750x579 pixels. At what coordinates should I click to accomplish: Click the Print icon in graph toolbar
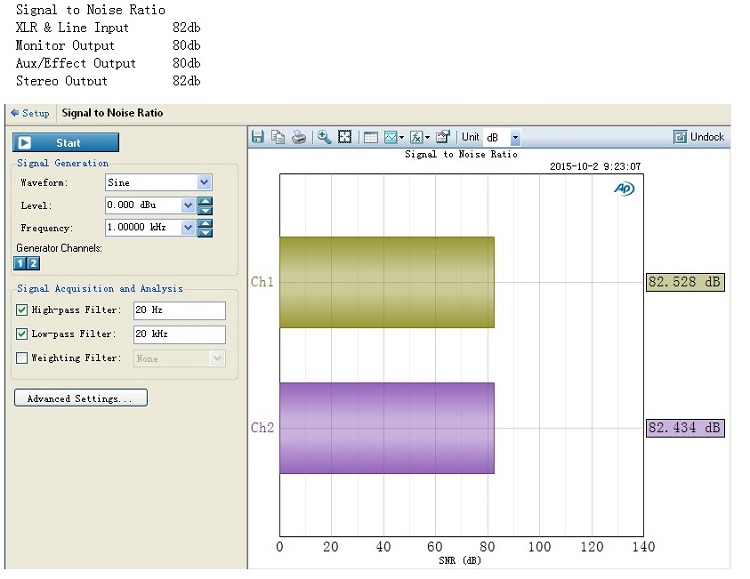pos(298,137)
